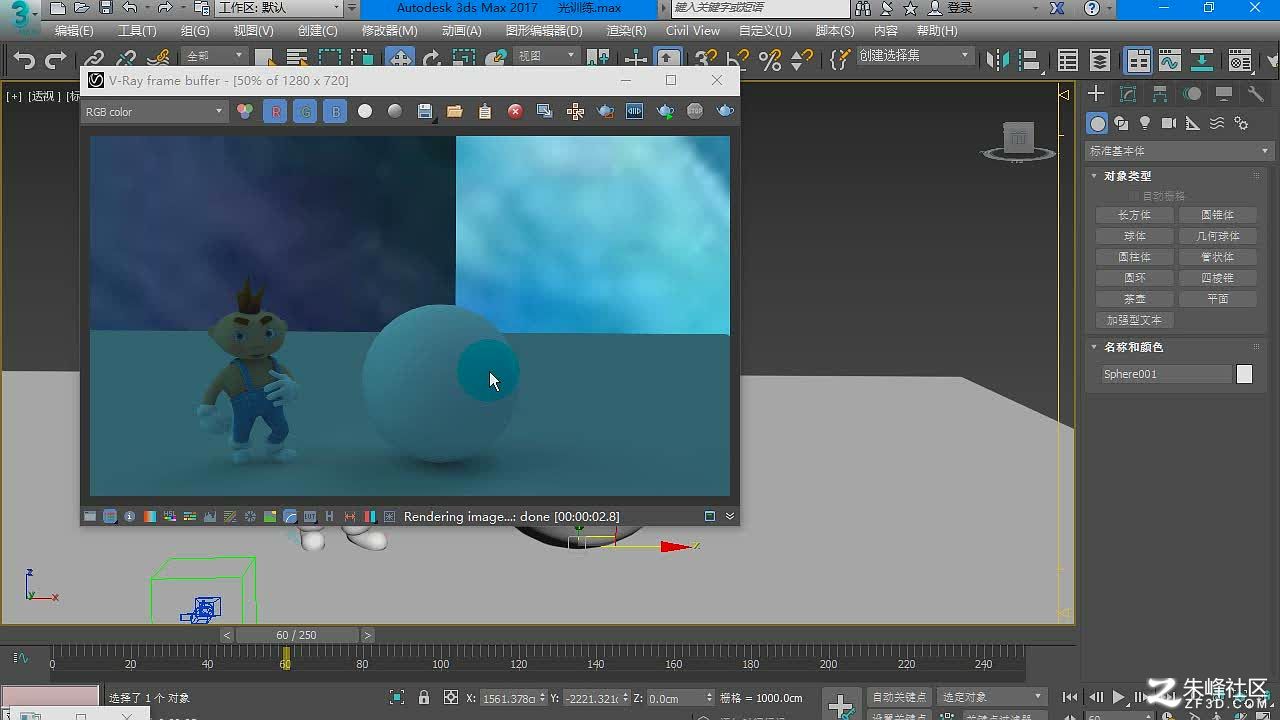Select the Rotate tool in main toolbar

pos(431,60)
